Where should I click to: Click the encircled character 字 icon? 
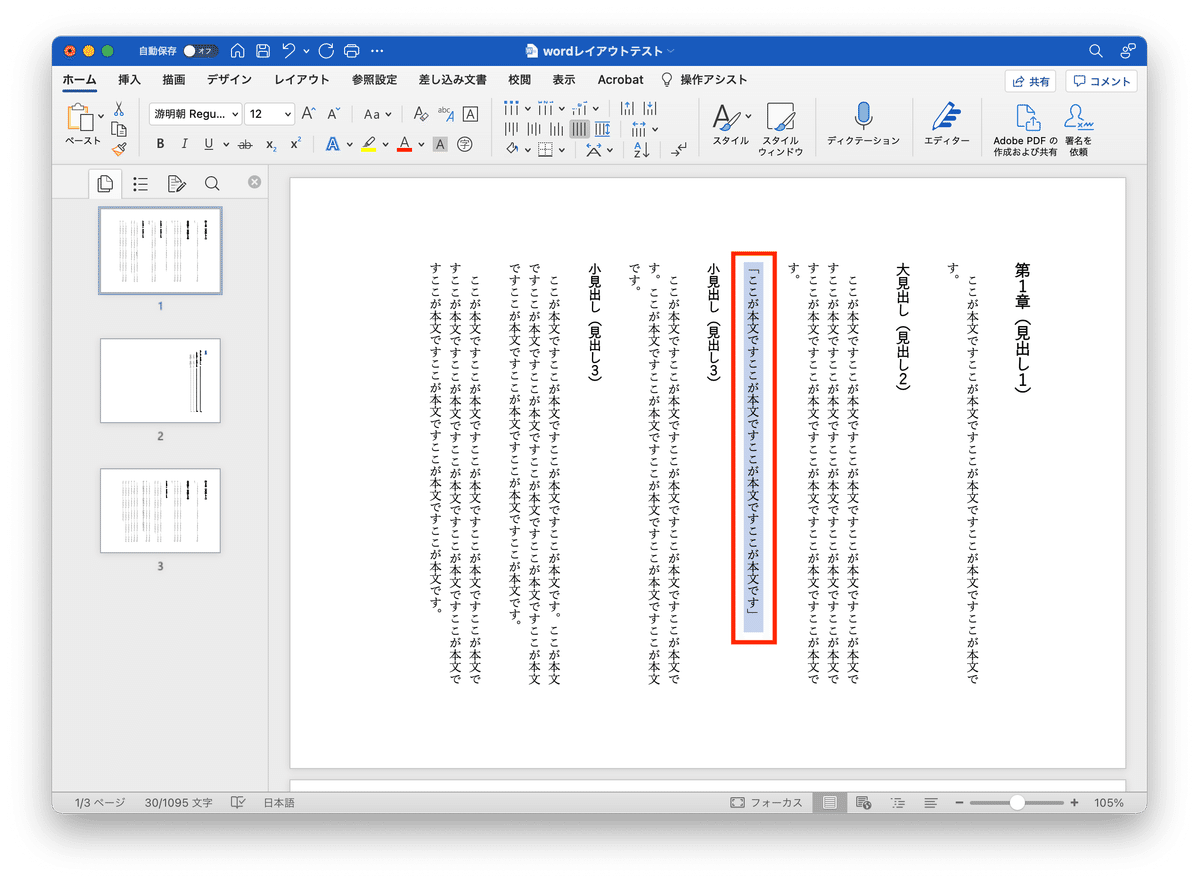464,144
